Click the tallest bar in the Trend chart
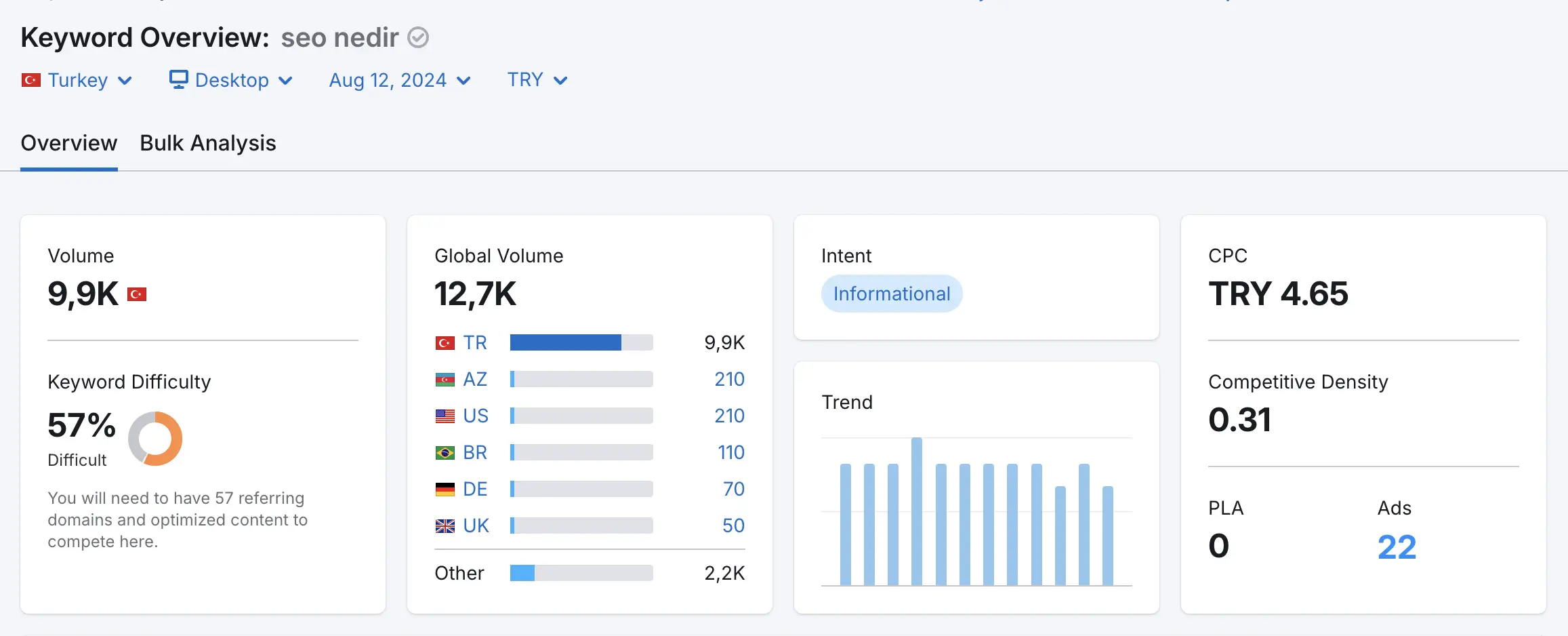The width and height of the screenshot is (1568, 636). click(x=917, y=511)
